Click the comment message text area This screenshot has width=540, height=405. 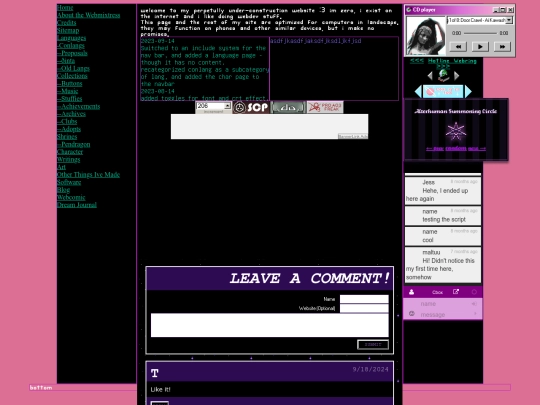point(270,325)
